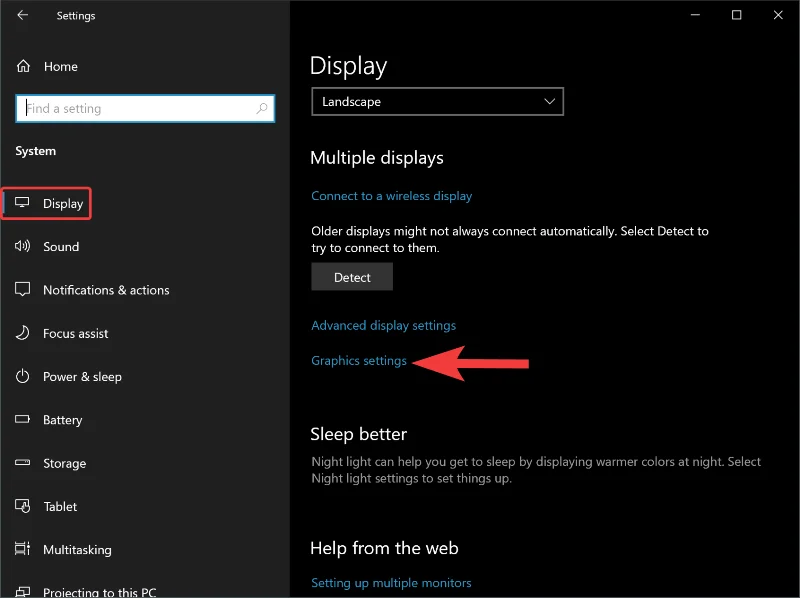This screenshot has height=598, width=800.
Task: Open Setting up multiple monitors link
Action: [391, 583]
